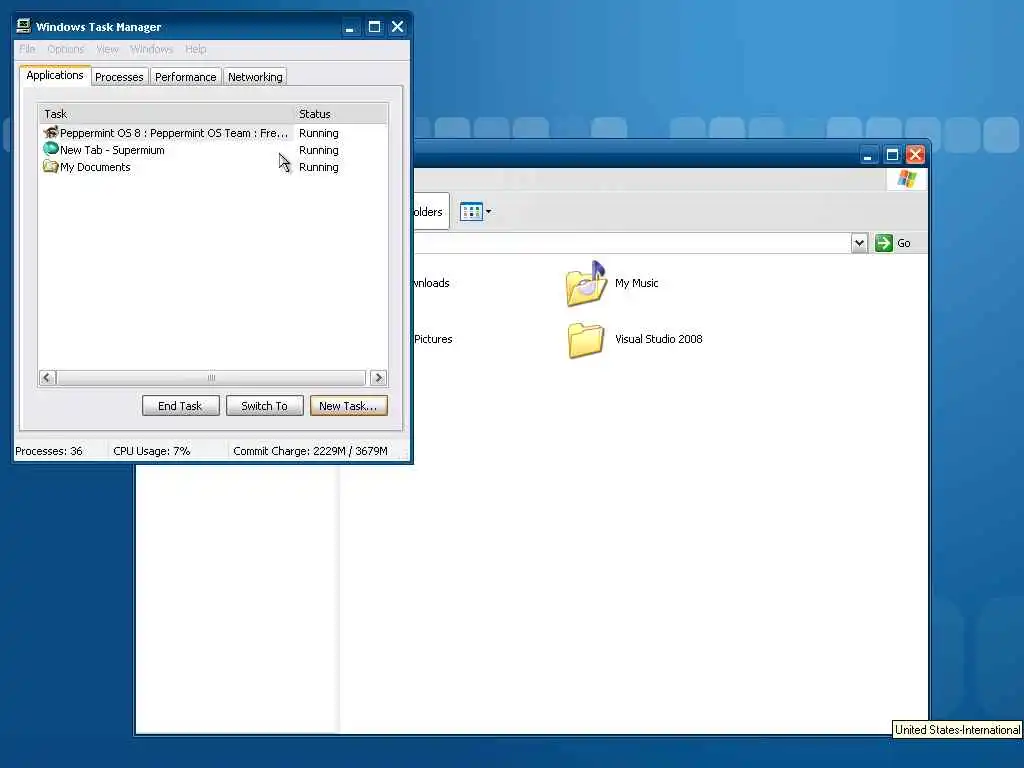The width and height of the screenshot is (1024, 768).
Task: Click the task list scroll left arrow
Action: pyautogui.click(x=47, y=377)
